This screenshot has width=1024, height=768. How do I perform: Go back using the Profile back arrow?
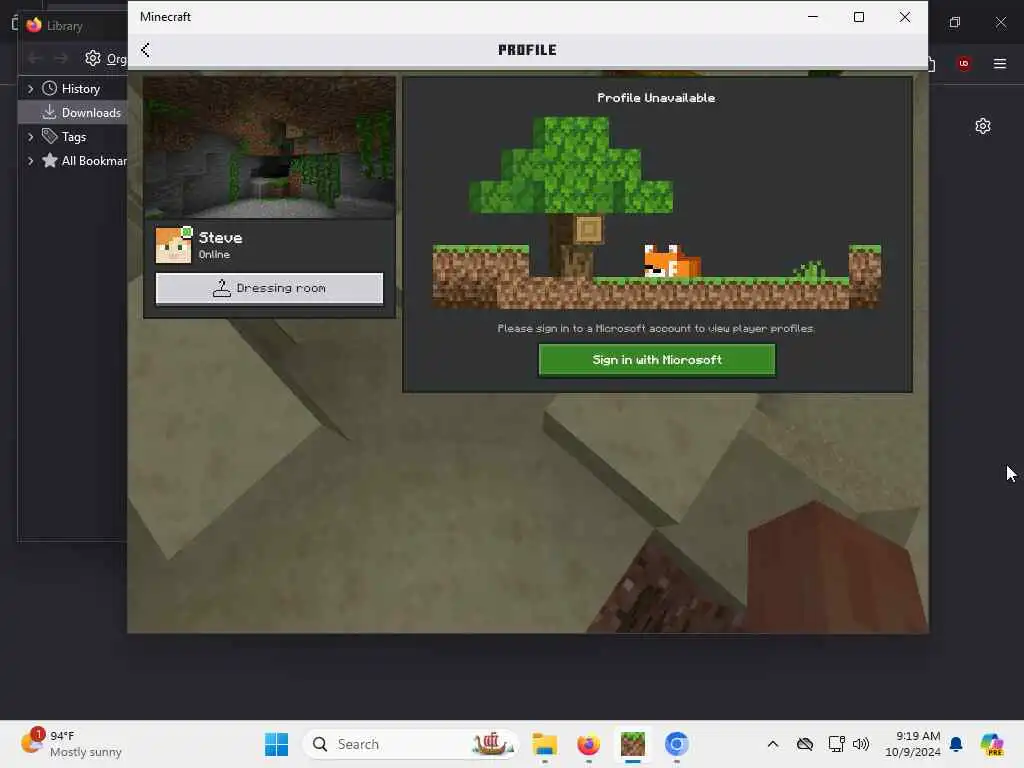point(146,50)
